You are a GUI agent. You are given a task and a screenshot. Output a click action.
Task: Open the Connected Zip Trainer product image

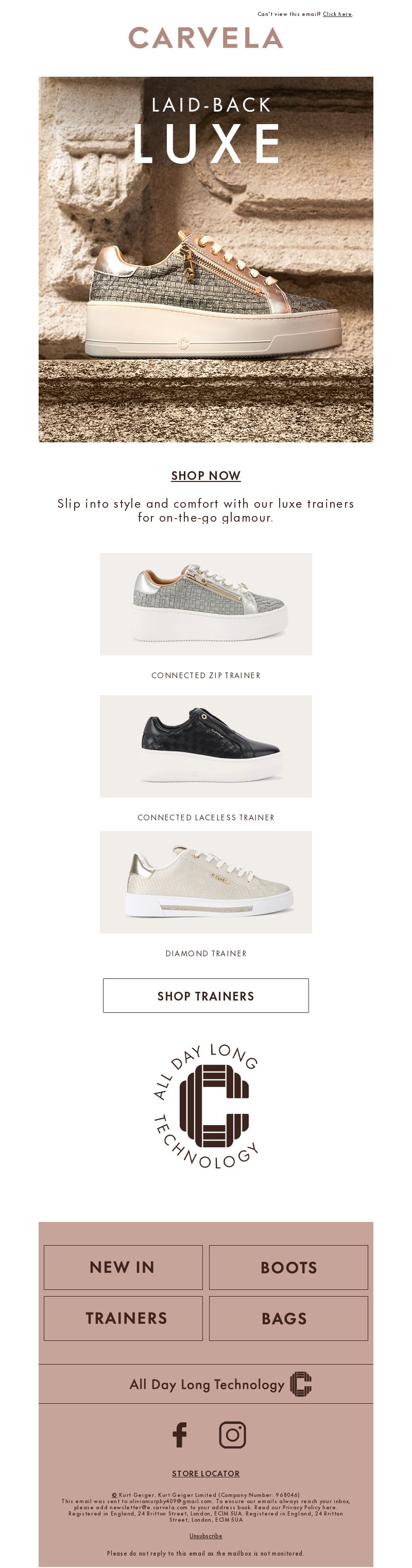(205, 604)
